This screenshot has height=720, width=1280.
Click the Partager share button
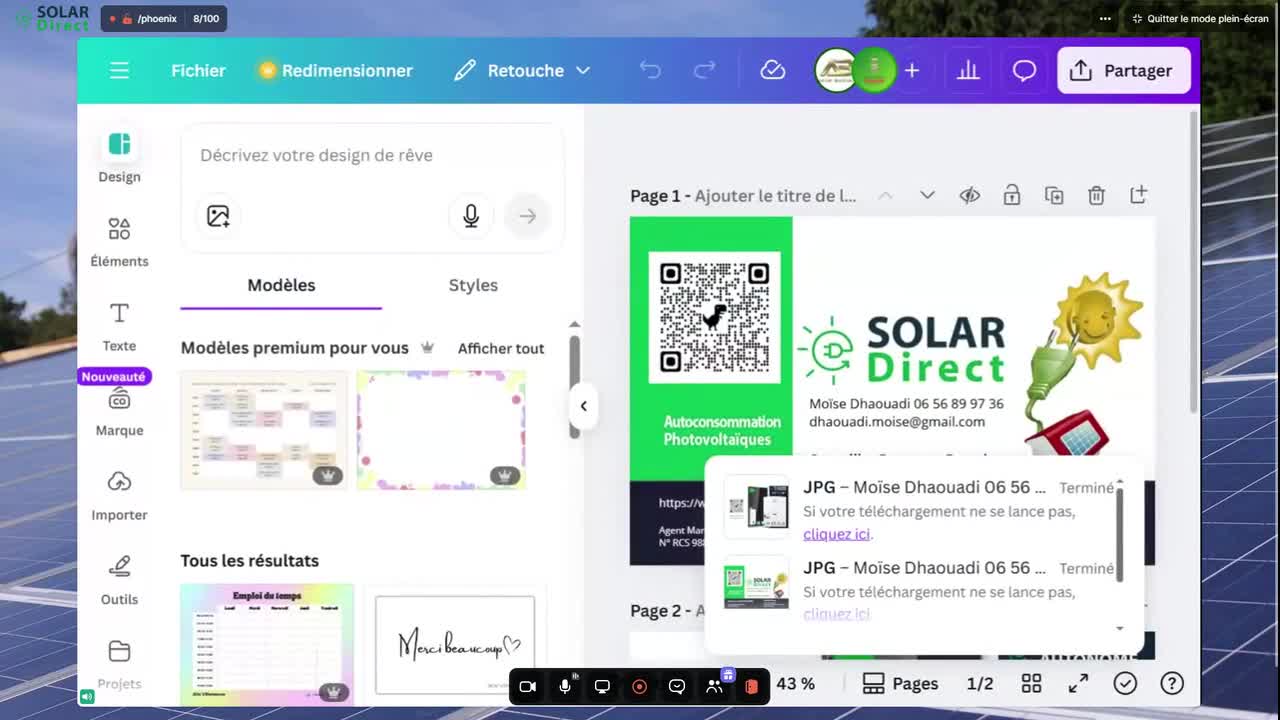(x=1123, y=71)
